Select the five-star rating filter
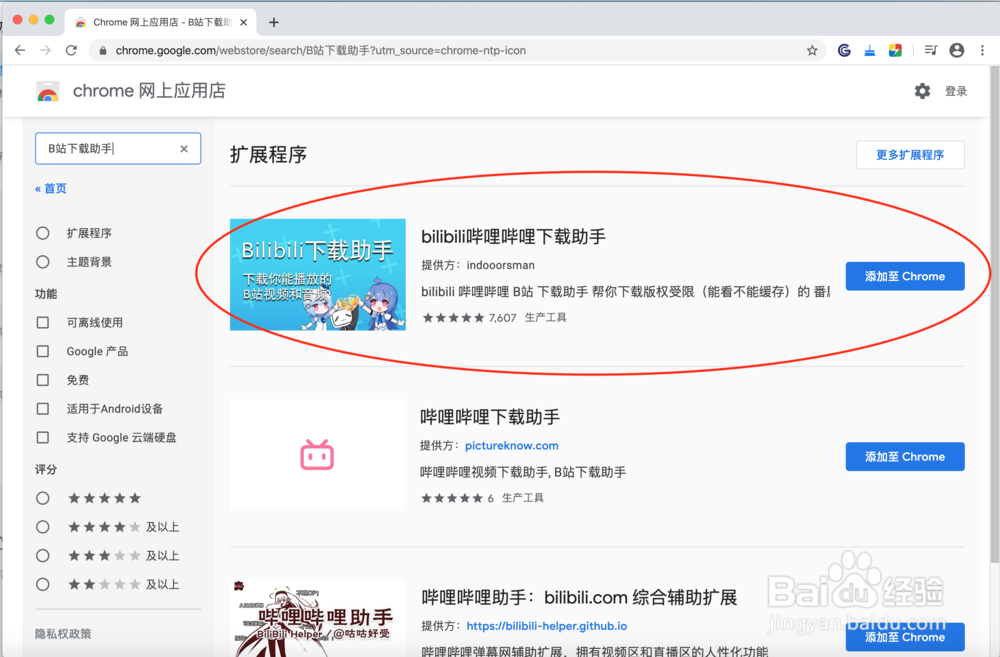 click(x=43, y=498)
